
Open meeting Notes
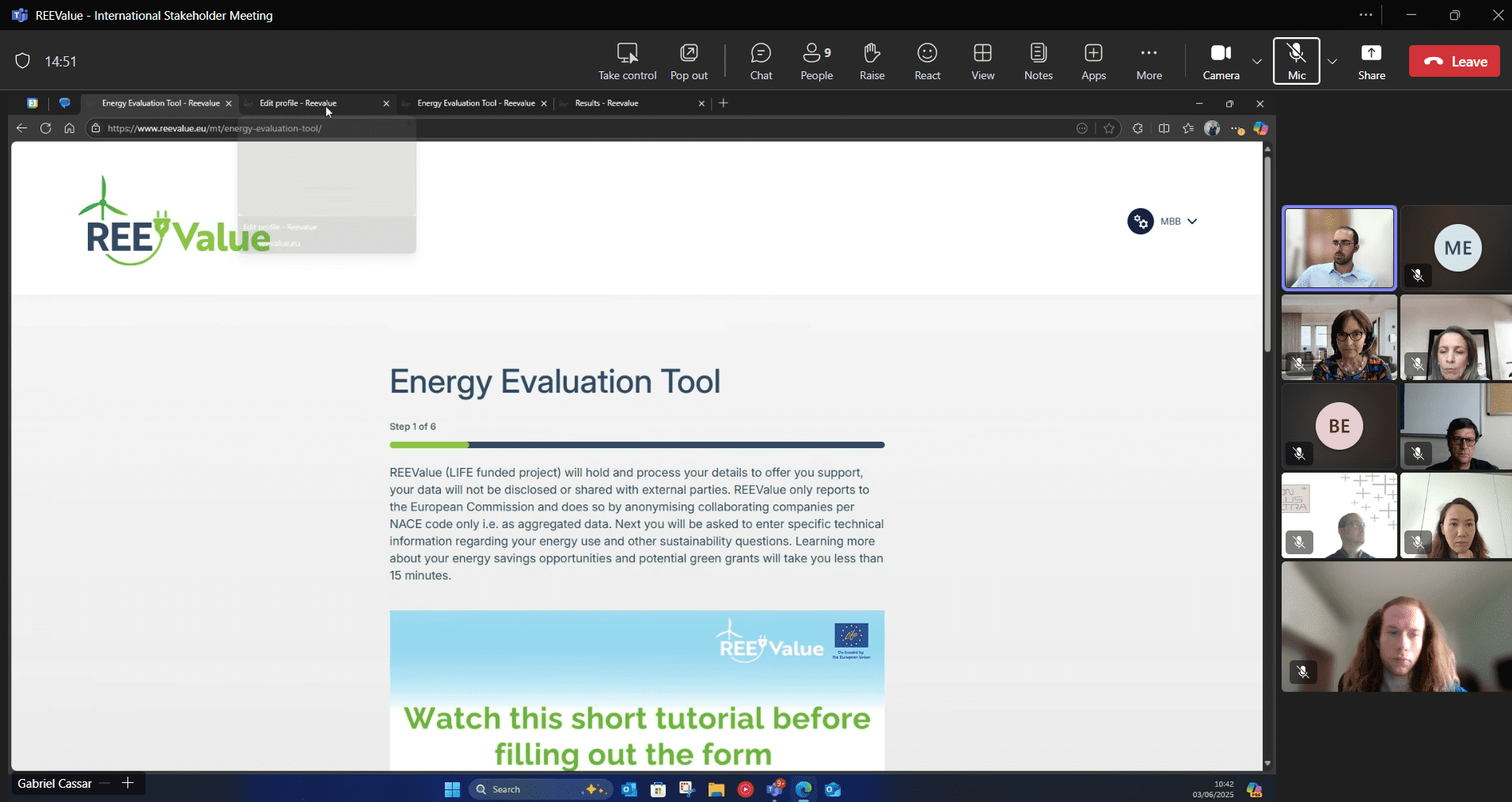click(x=1038, y=62)
